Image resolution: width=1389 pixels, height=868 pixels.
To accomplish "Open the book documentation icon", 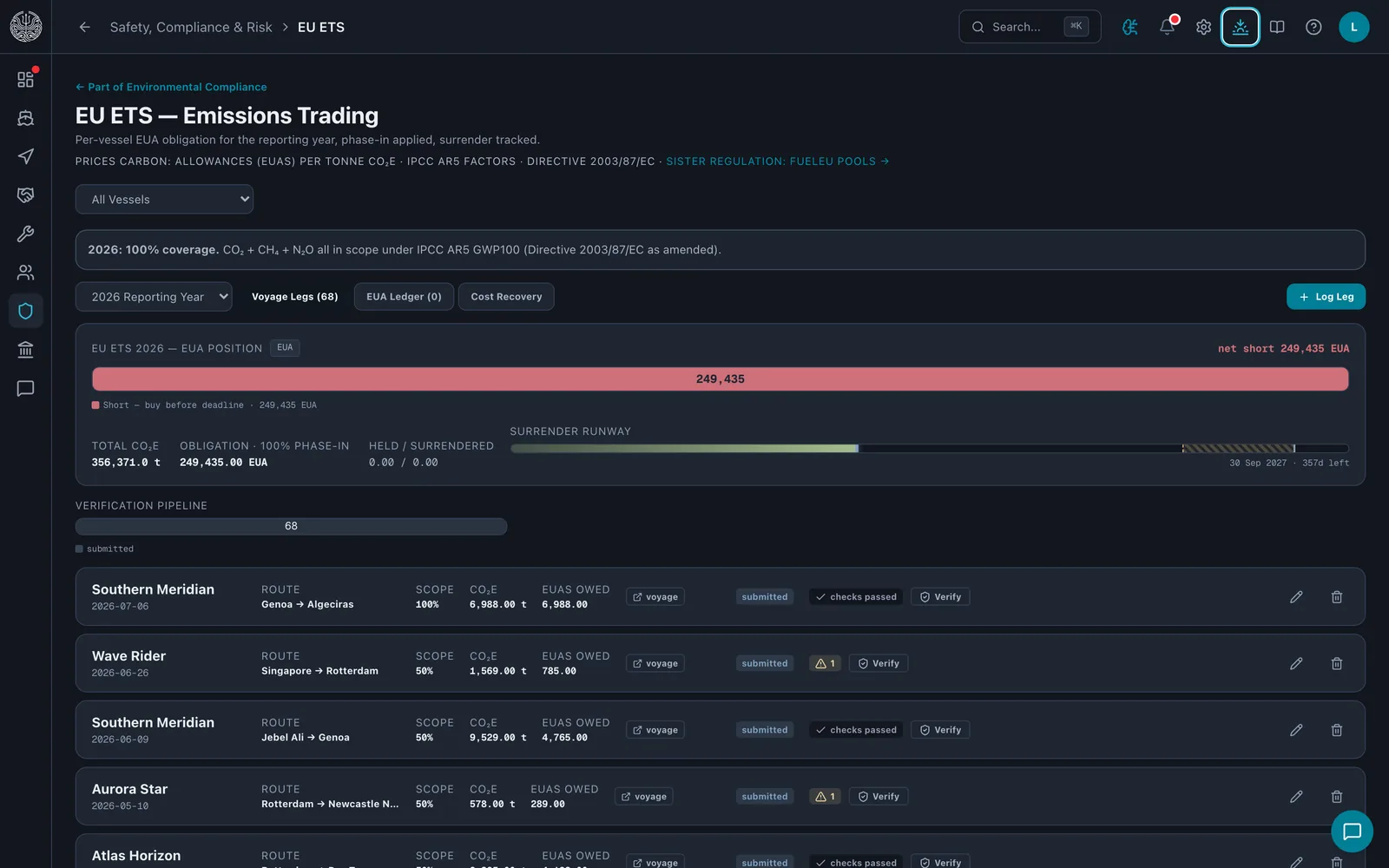I will coord(1277,27).
